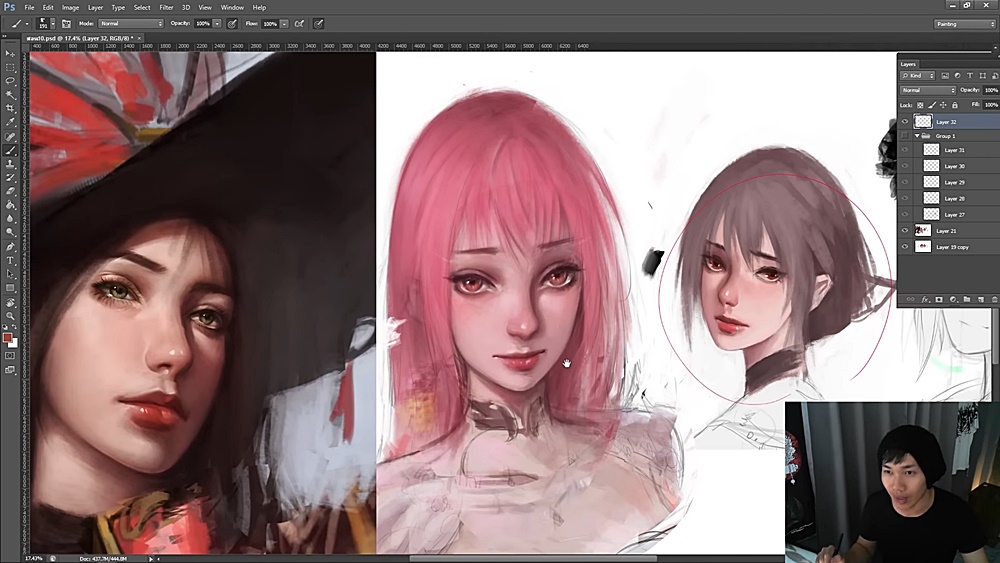Open the Painting workspace dropdown

coord(965,23)
